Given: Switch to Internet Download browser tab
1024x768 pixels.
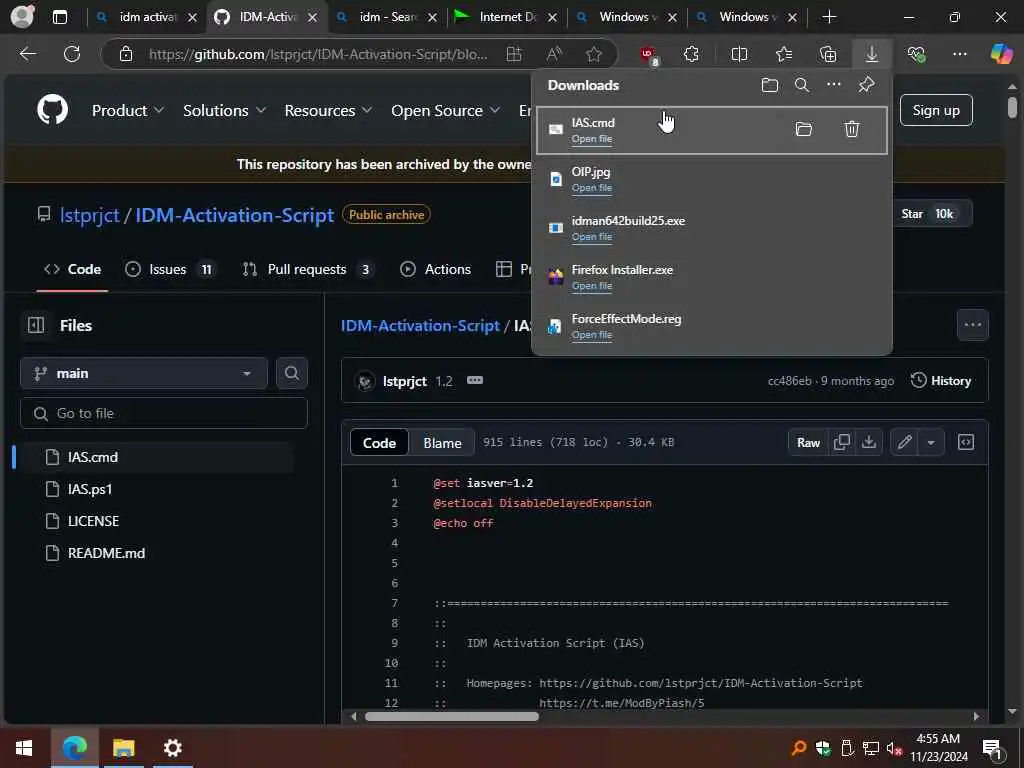Looking at the screenshot, I should pos(506,17).
